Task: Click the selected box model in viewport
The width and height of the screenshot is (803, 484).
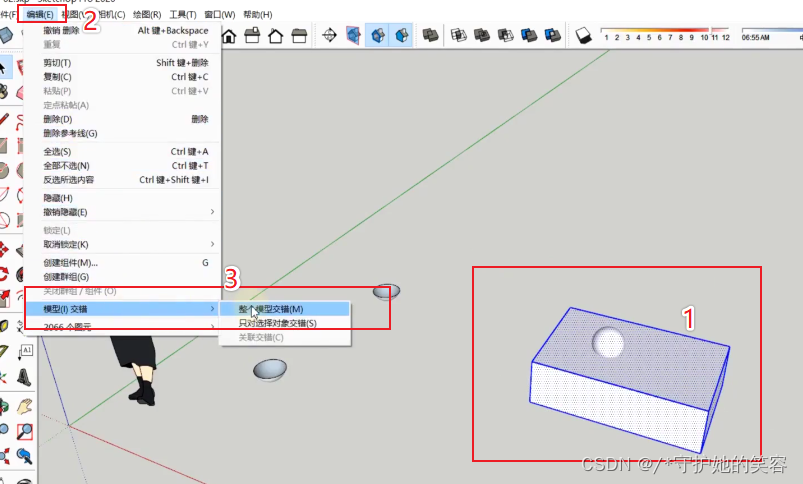Action: pyautogui.click(x=629, y=380)
